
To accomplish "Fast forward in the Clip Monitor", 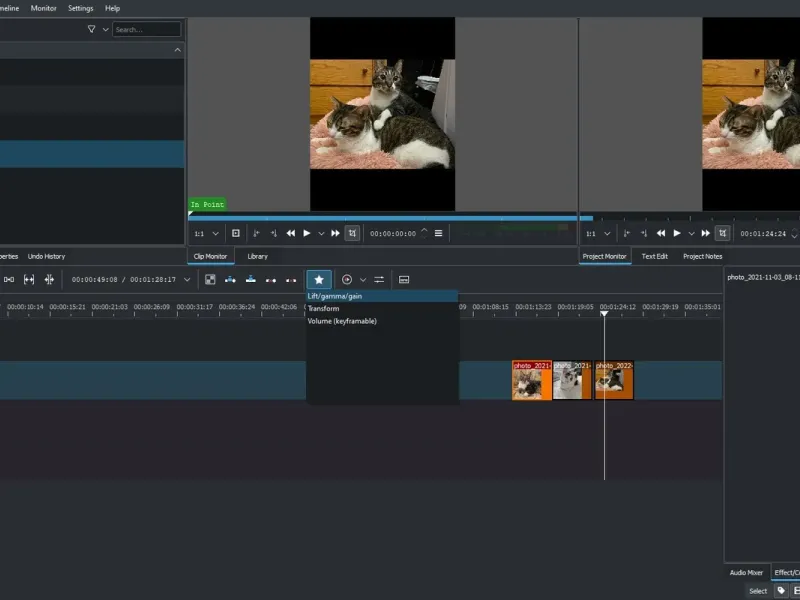I will (x=335, y=233).
